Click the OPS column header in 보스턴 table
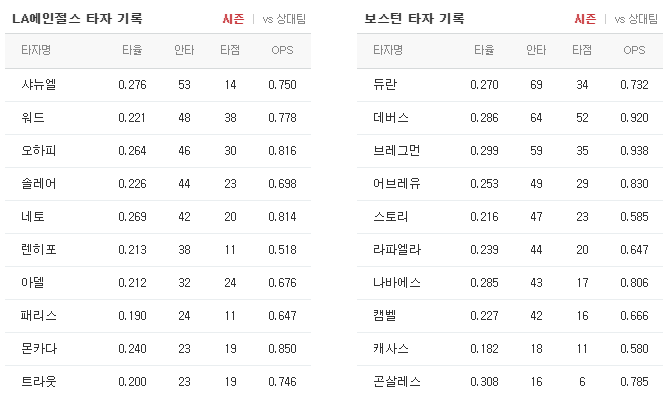The height and width of the screenshot is (406, 671). point(634,50)
